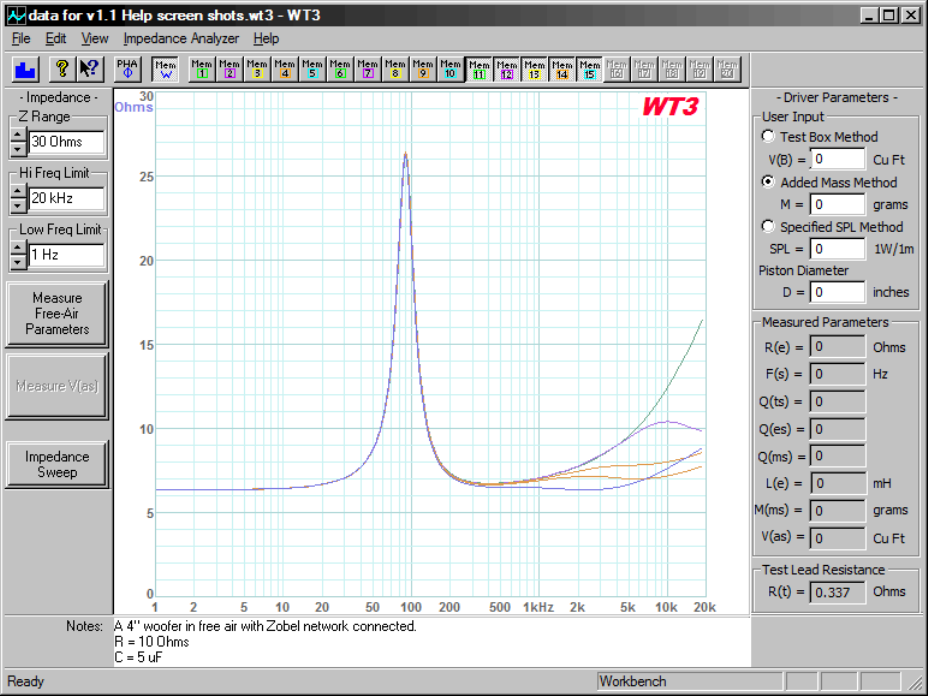Click the yellow question mark help icon
This screenshot has height=696, width=928.
click(62, 68)
